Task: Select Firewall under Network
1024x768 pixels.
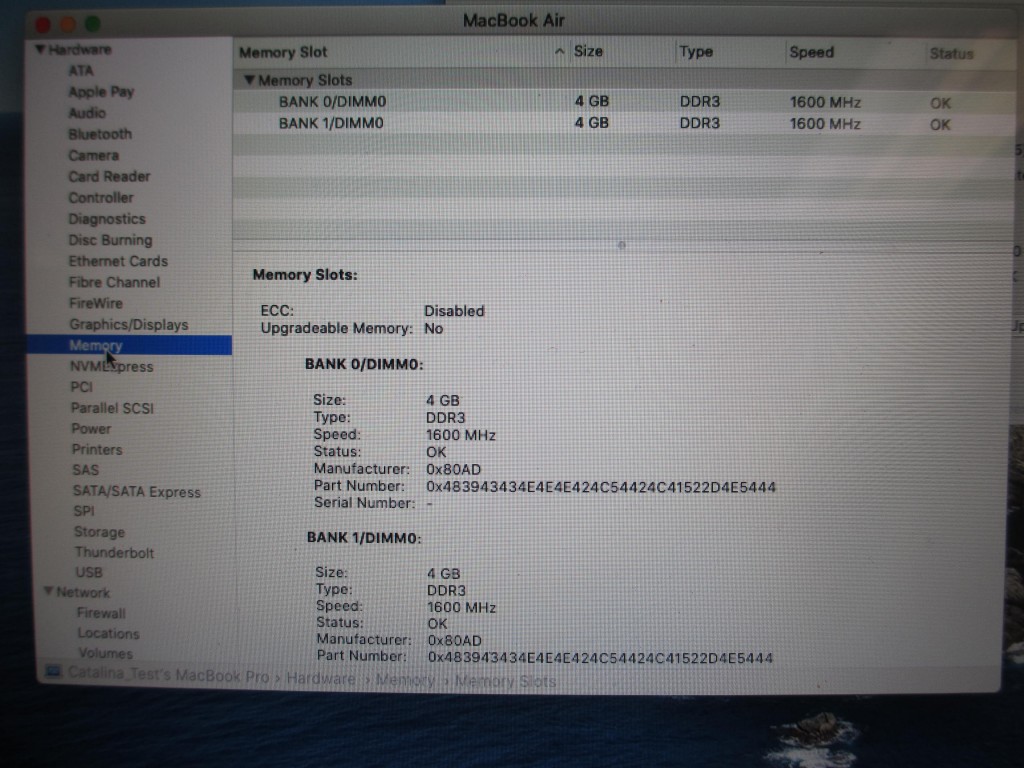Action: click(101, 613)
